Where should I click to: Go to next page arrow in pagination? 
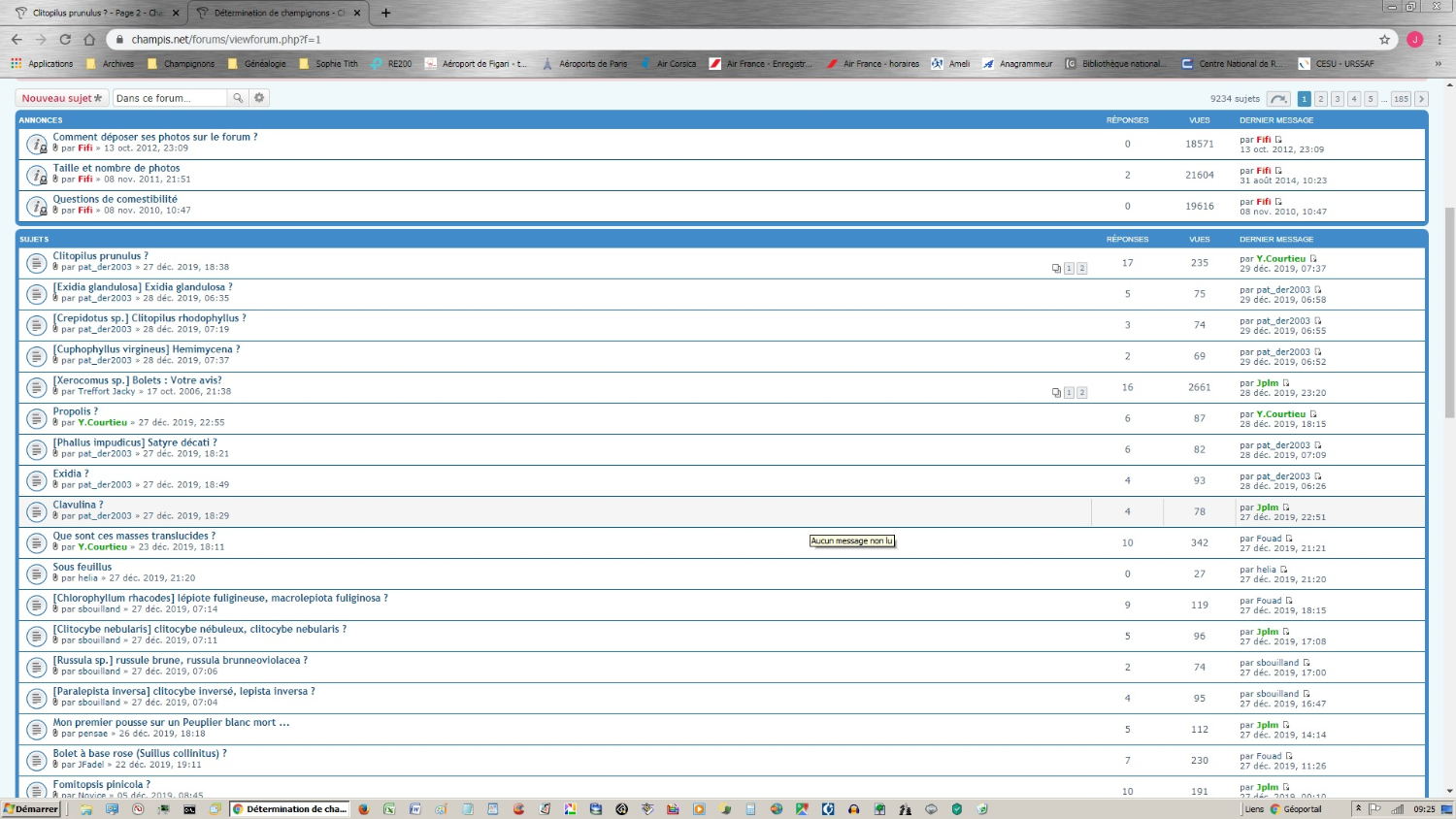click(1421, 99)
